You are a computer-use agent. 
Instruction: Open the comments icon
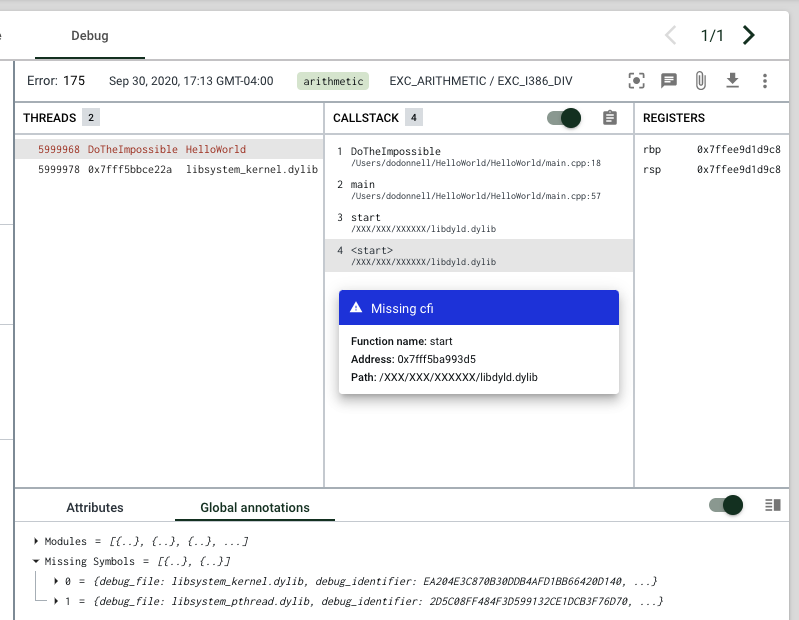(x=669, y=81)
